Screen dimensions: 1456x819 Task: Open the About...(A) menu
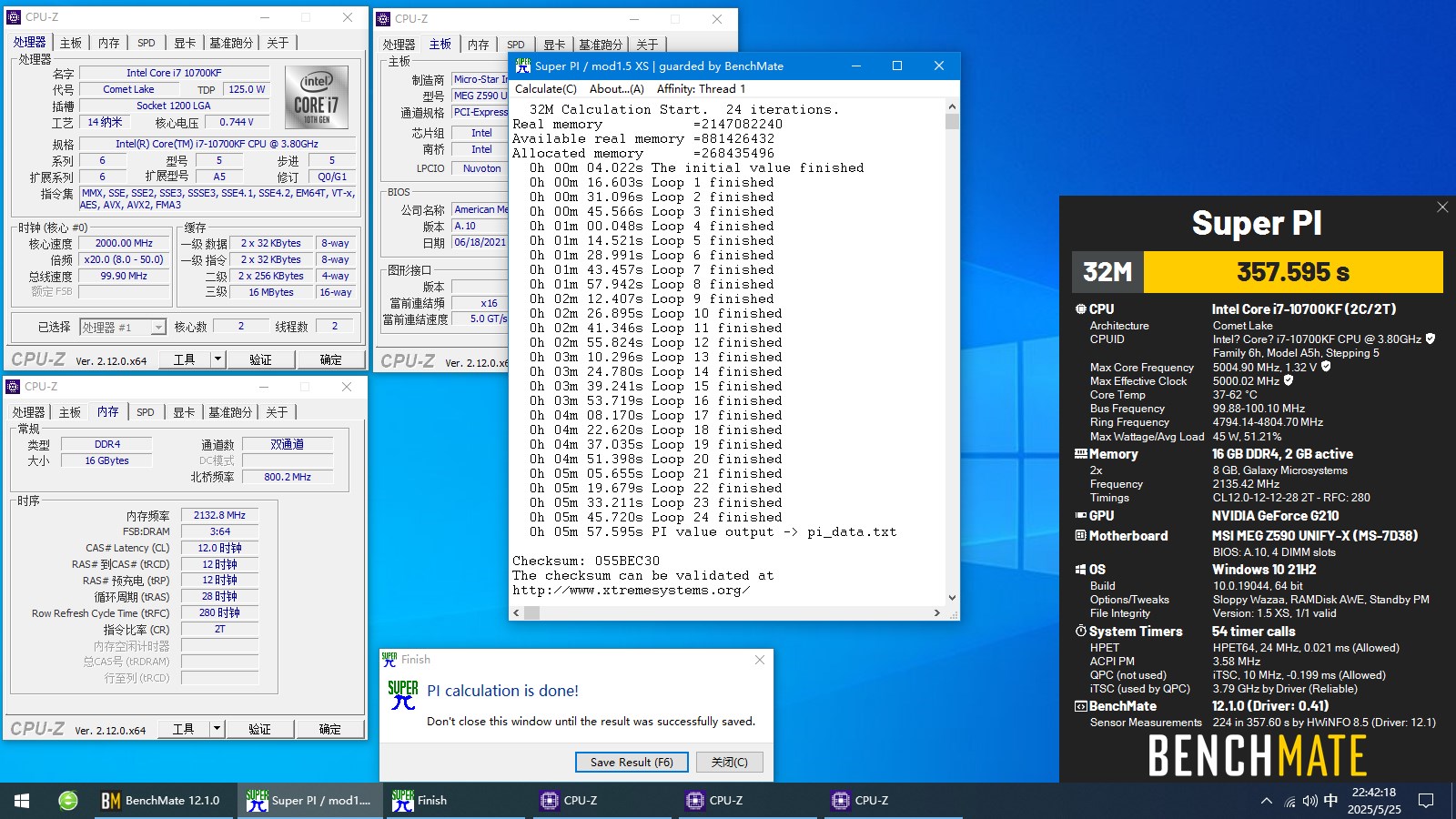(x=617, y=89)
